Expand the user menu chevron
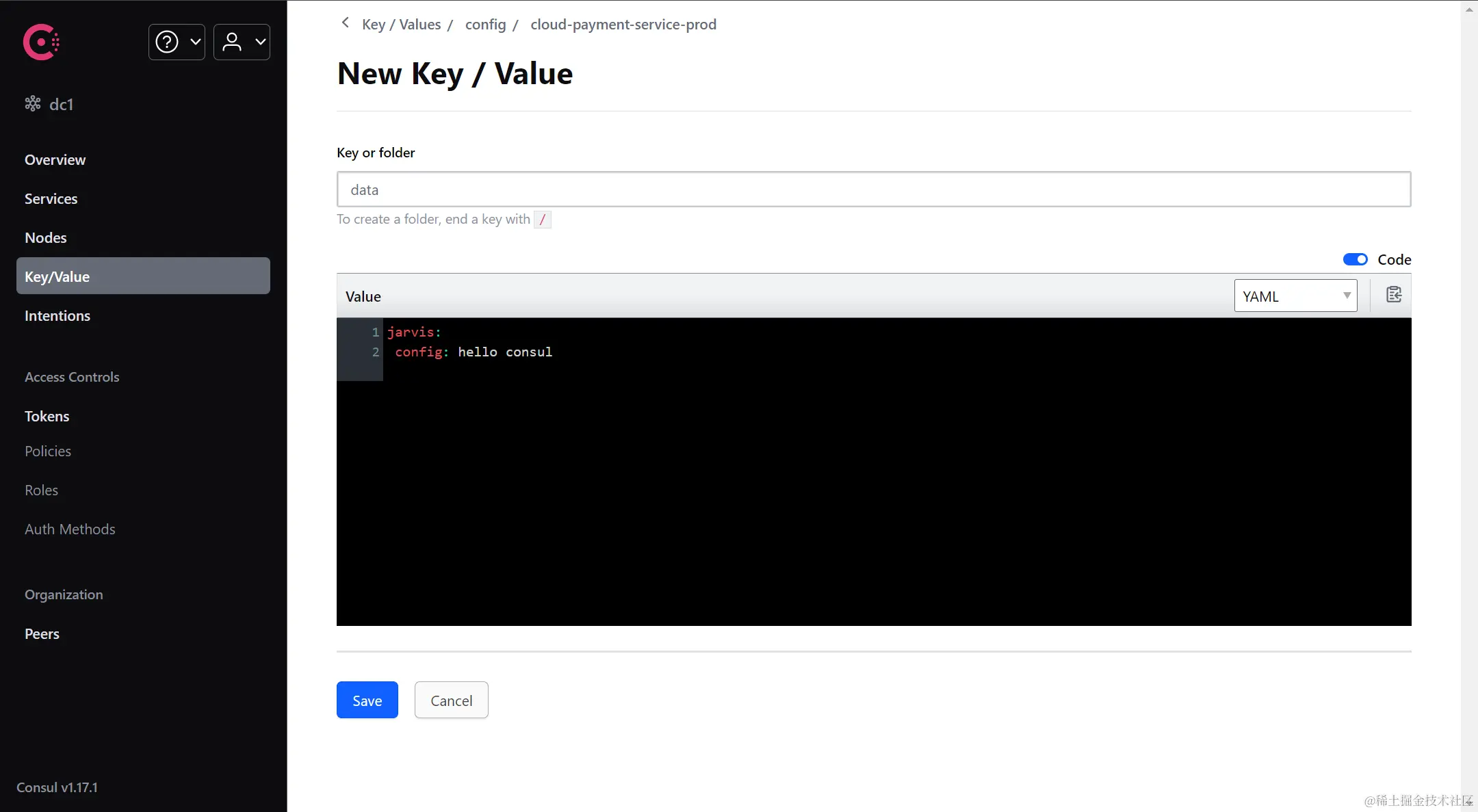 (261, 42)
